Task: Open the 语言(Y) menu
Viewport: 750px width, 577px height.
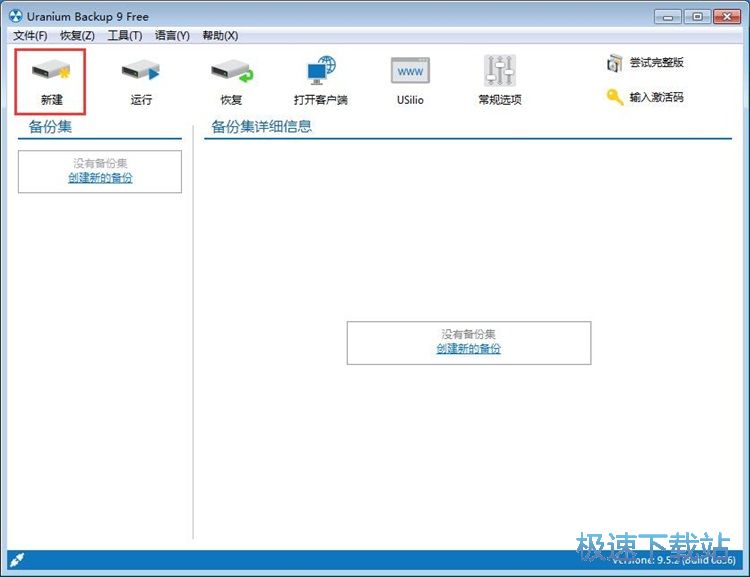Action: click(172, 35)
